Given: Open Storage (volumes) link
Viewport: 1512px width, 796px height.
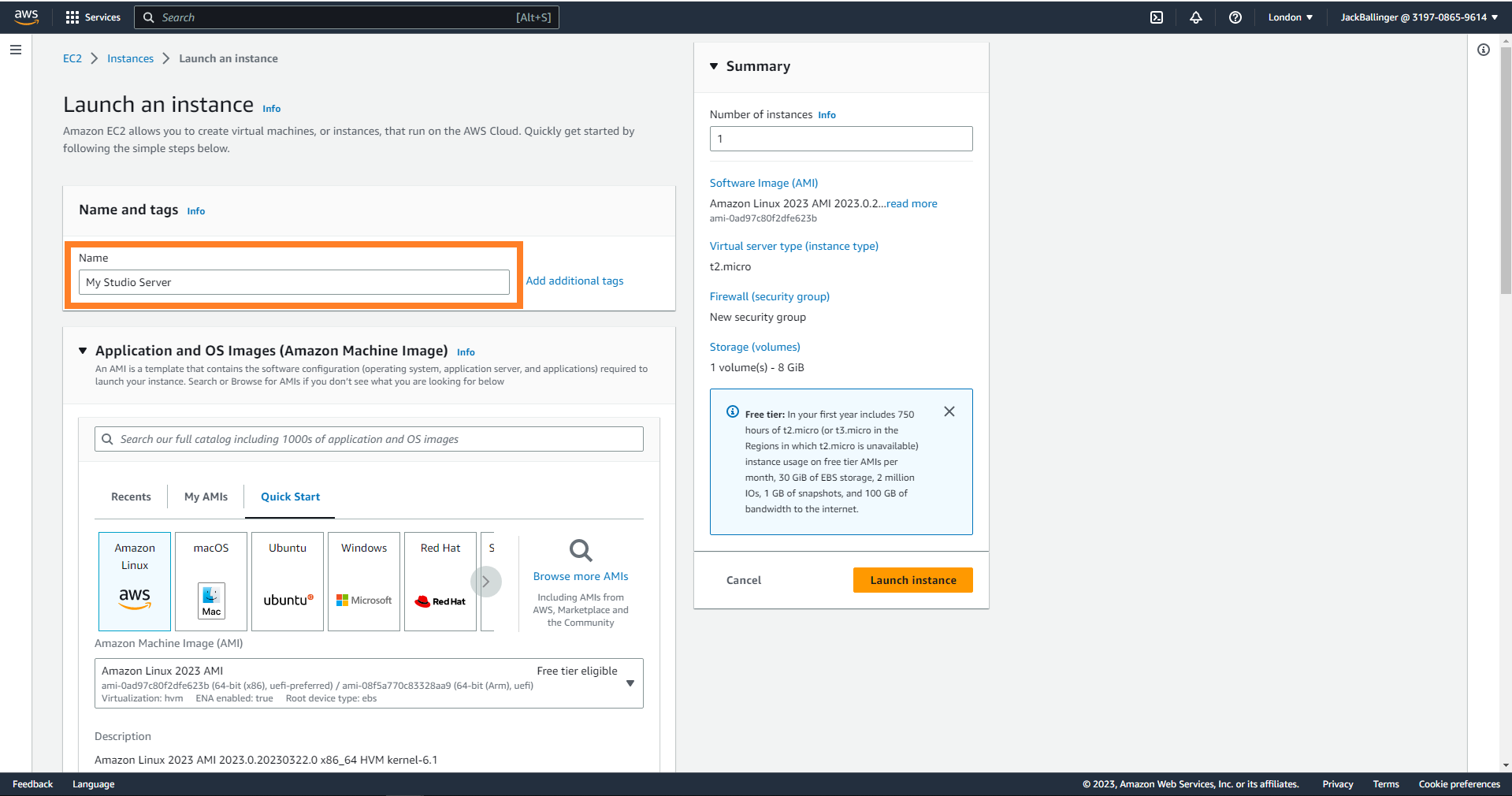Looking at the screenshot, I should tap(755, 347).
